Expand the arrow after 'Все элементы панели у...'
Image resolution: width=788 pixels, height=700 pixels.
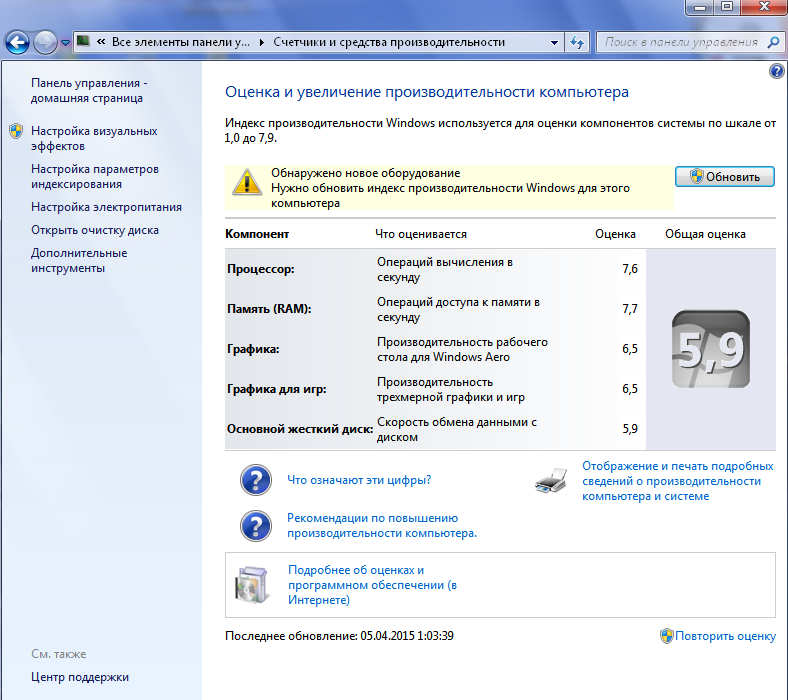[262, 42]
